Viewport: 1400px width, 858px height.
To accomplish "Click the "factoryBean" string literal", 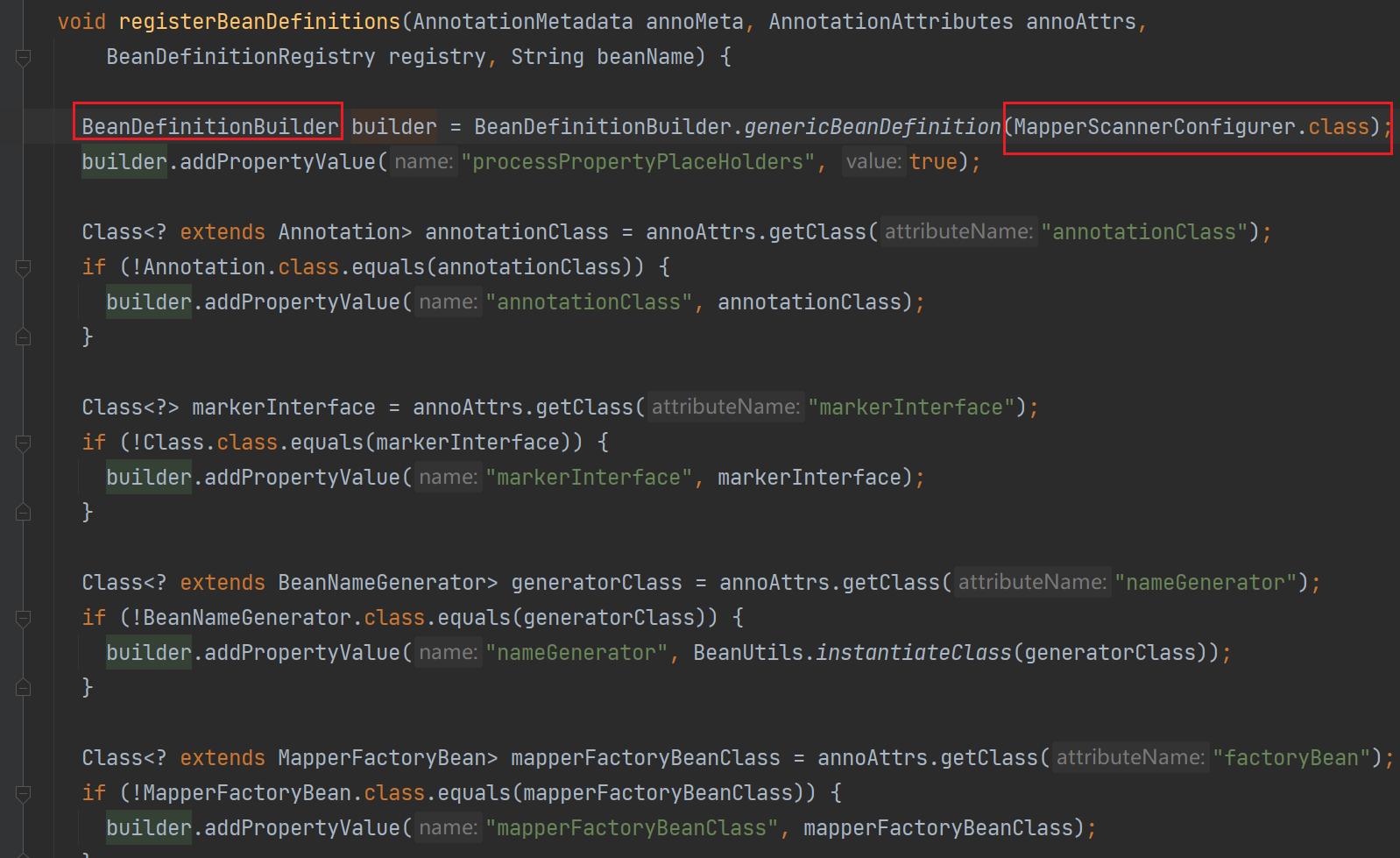I will (1290, 758).
